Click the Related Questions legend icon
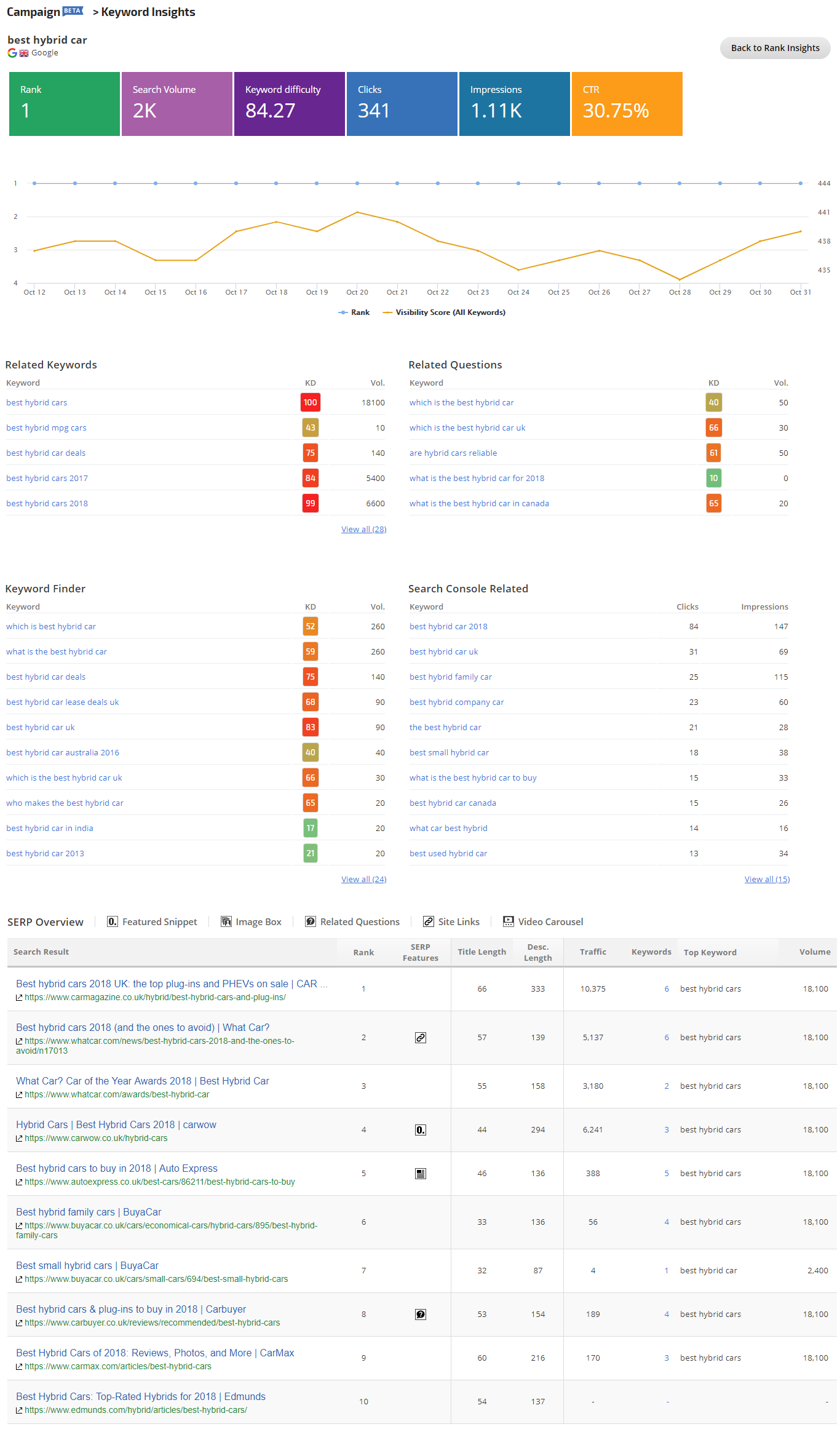Image resolution: width=840 pixels, height=1432 pixels. tap(311, 921)
